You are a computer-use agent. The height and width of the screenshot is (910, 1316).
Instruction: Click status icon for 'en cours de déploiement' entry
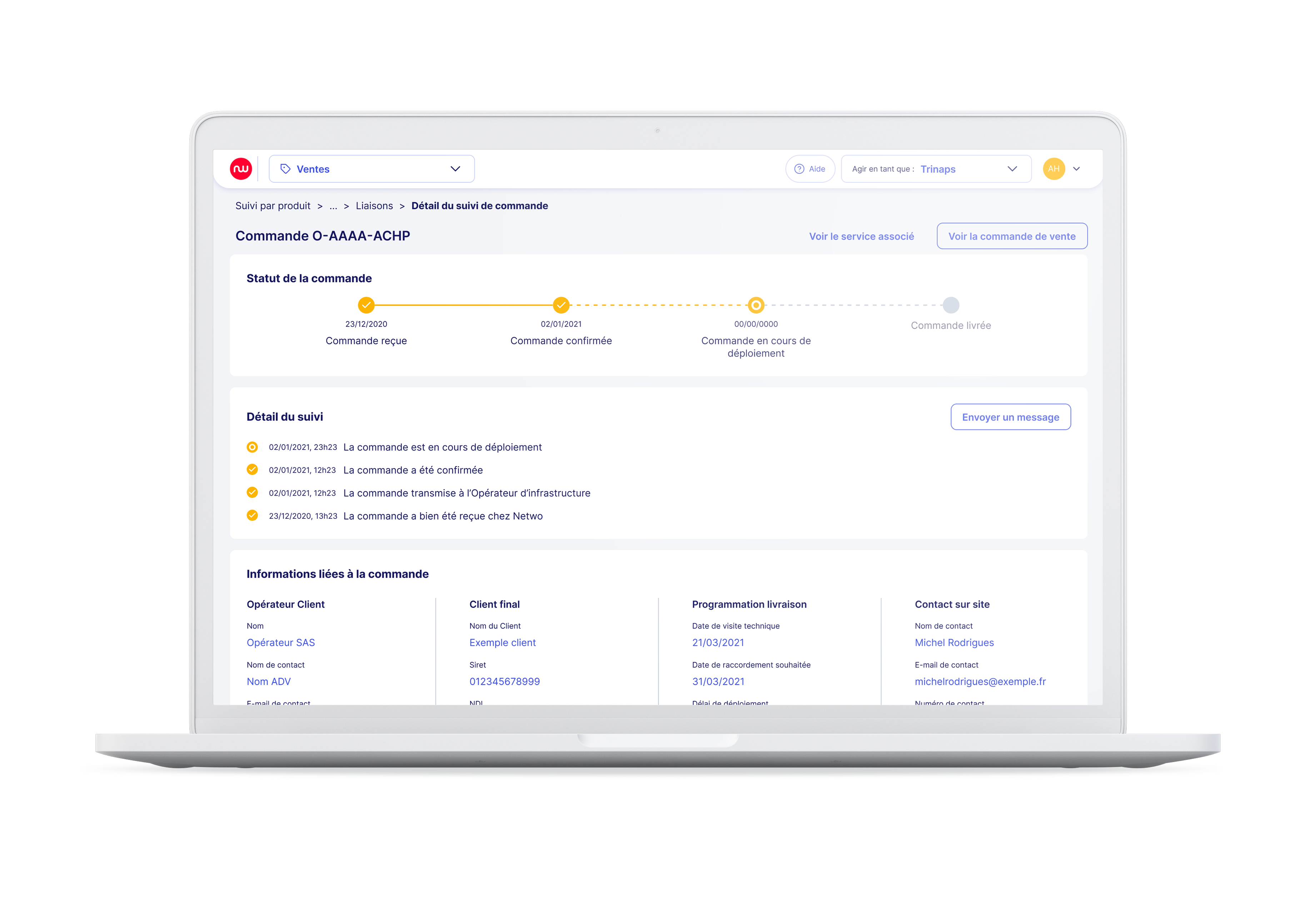point(252,447)
